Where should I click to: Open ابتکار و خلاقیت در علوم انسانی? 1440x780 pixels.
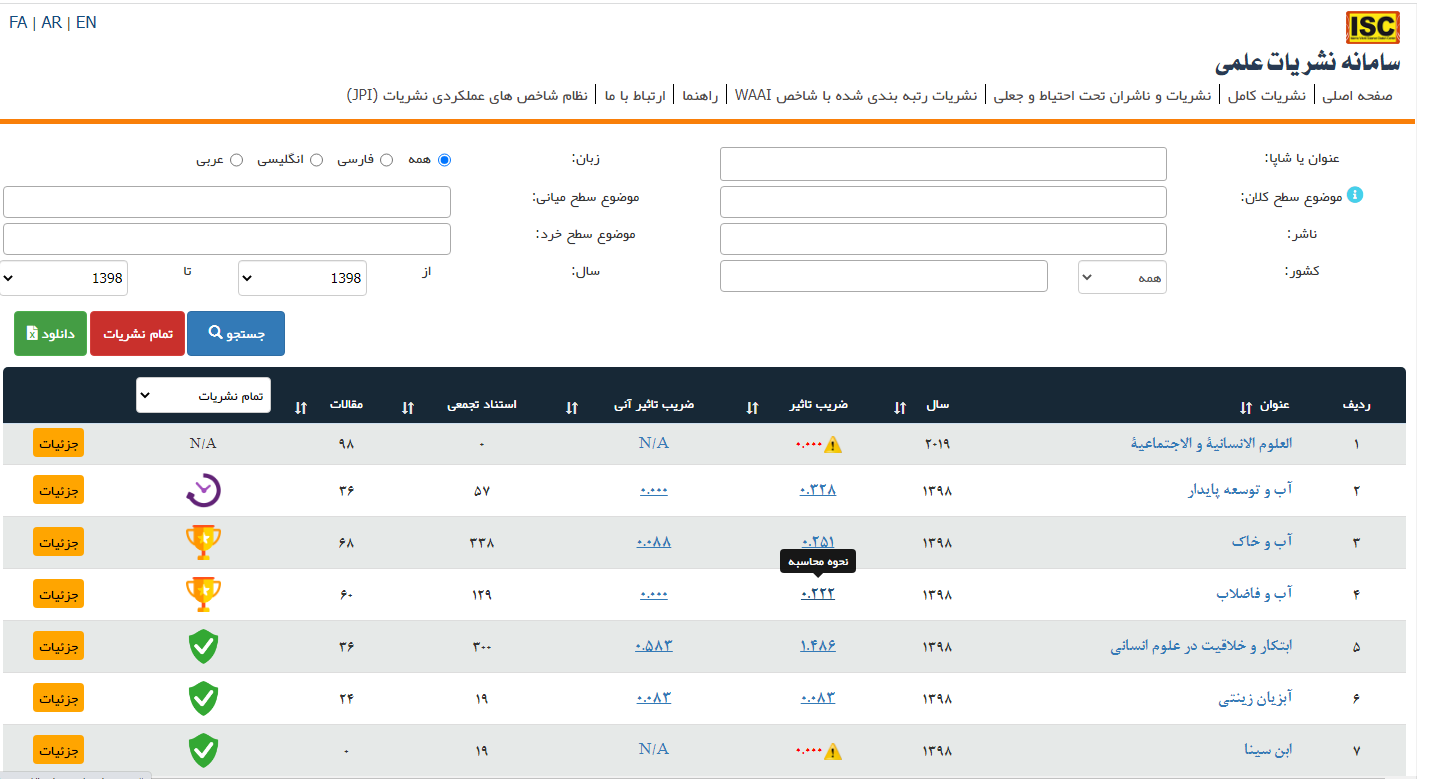click(x=1201, y=646)
